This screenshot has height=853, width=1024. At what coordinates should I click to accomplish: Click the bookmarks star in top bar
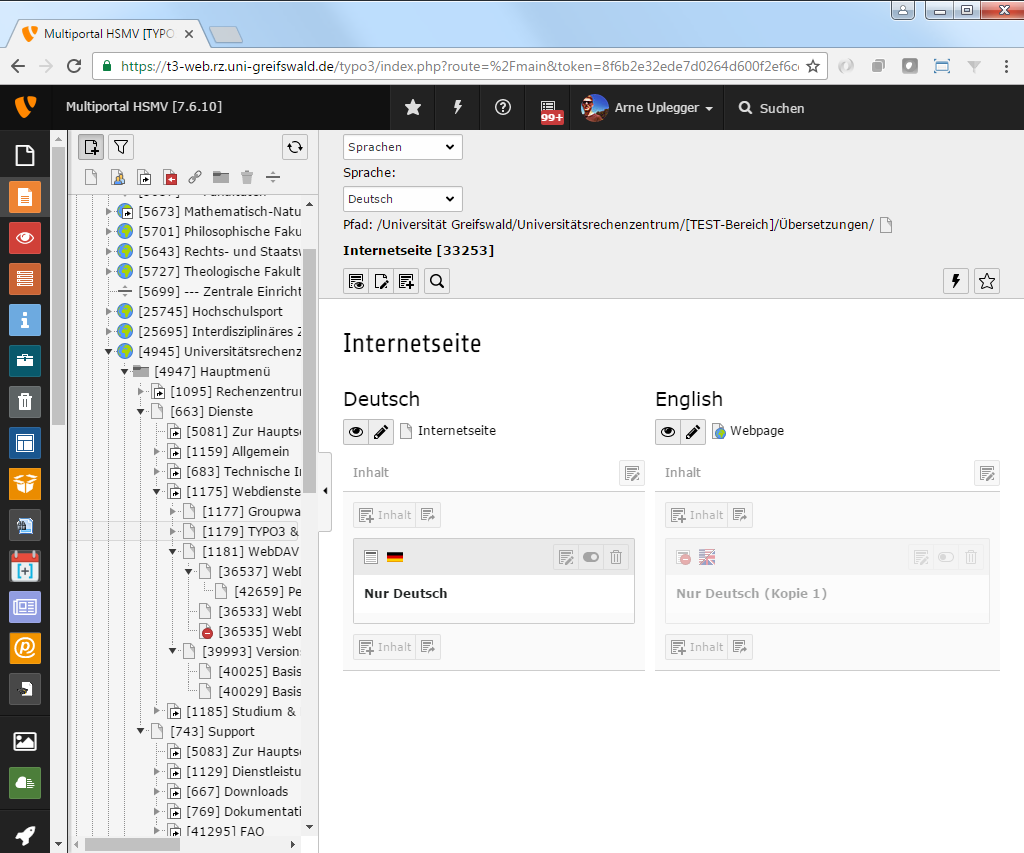pos(412,108)
